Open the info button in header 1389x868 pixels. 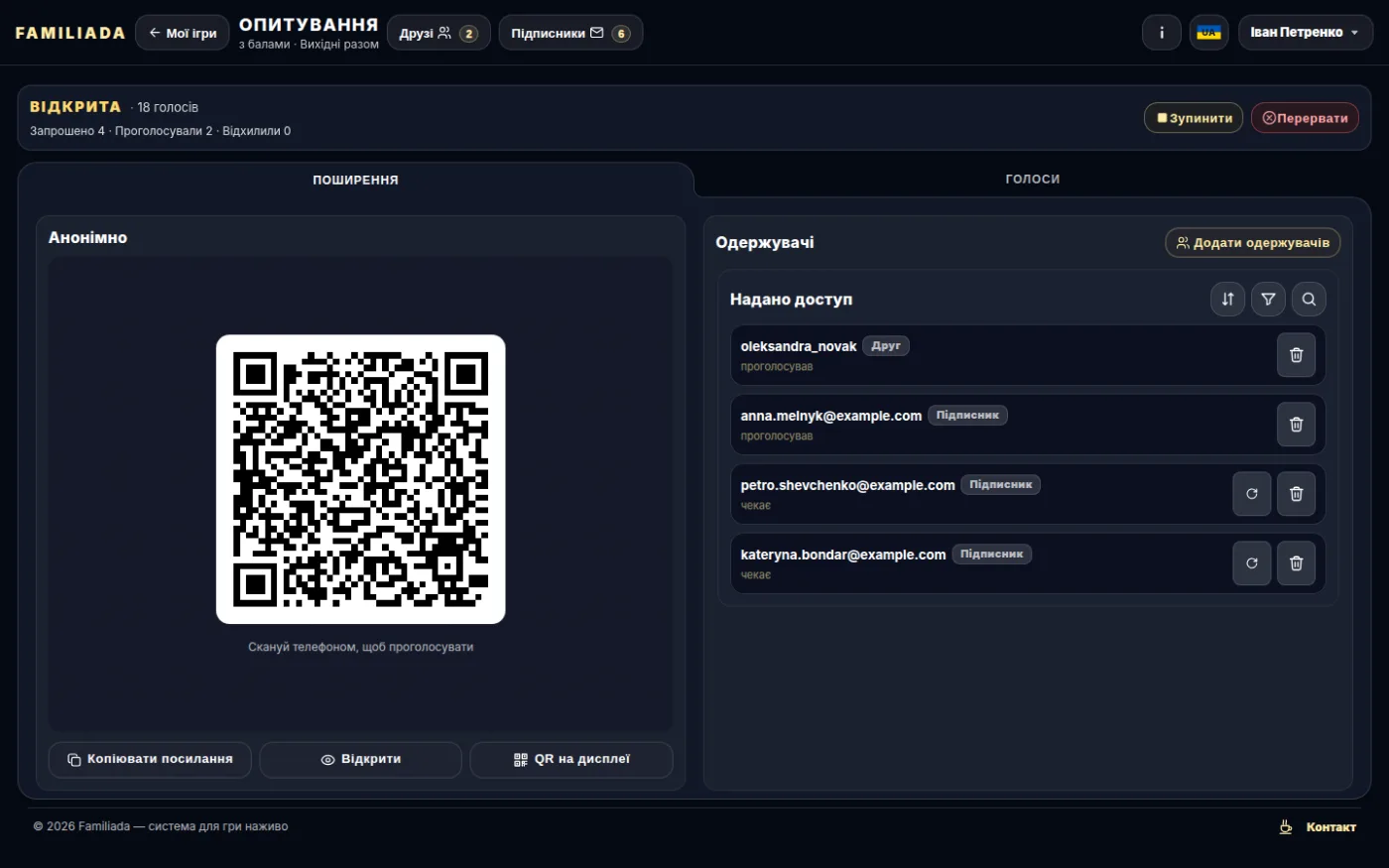(1162, 33)
